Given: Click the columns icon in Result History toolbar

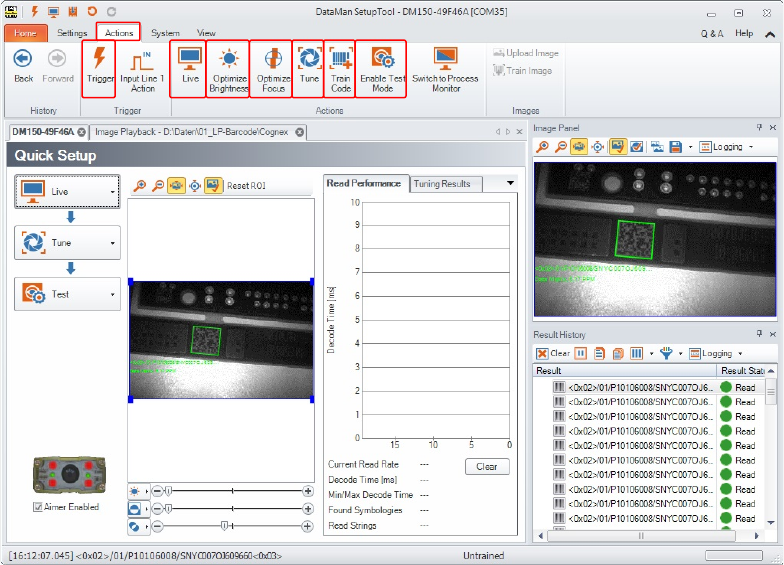Looking at the screenshot, I should coord(636,354).
